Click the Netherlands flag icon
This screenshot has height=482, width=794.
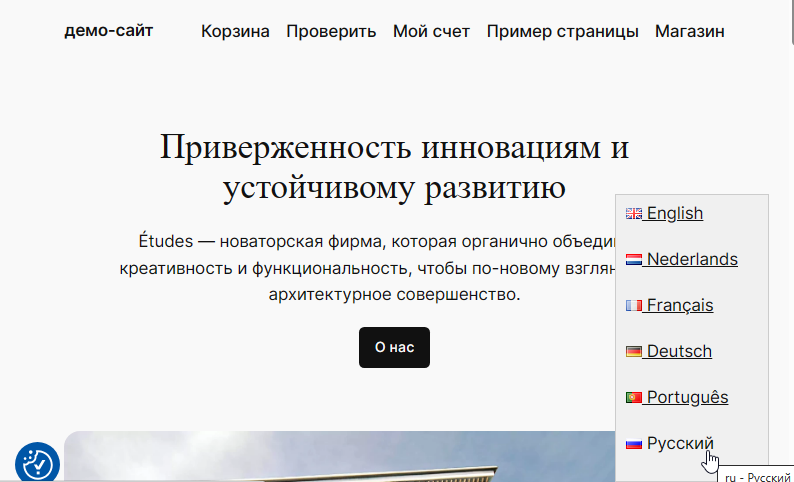pyautogui.click(x=633, y=259)
